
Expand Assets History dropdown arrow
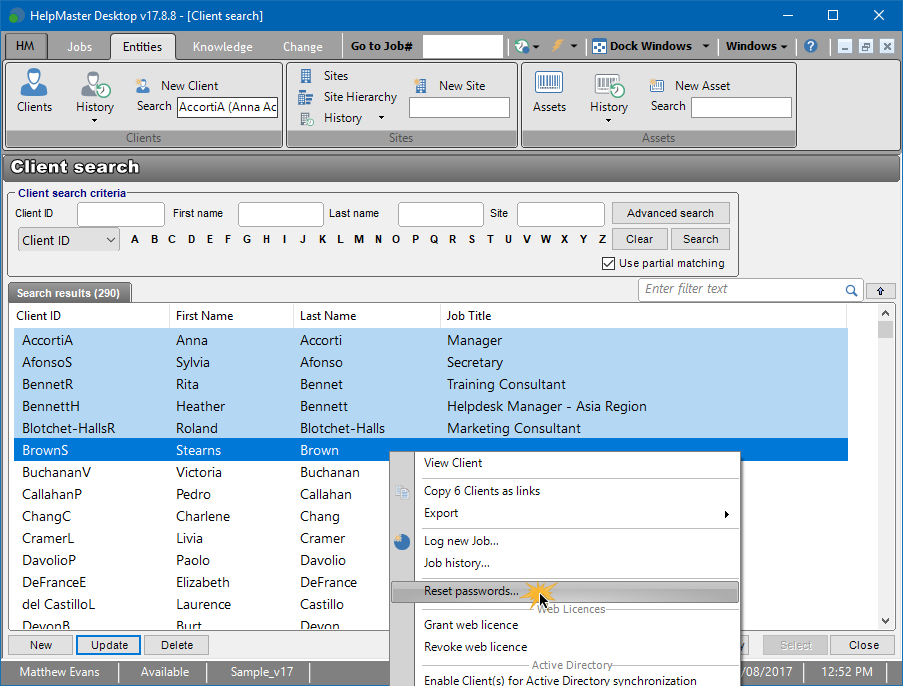coord(608,120)
